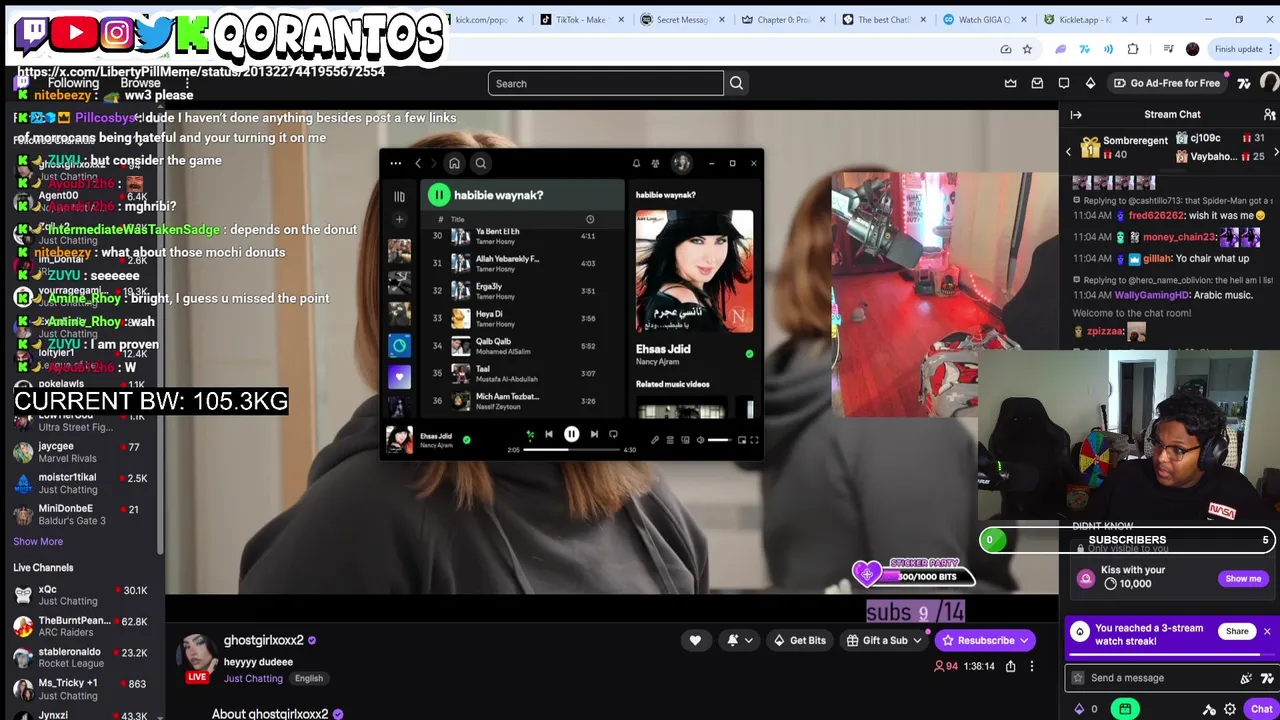Open chat settings gear icon
Viewport: 1280px width, 720px height.
pyautogui.click(x=1230, y=710)
